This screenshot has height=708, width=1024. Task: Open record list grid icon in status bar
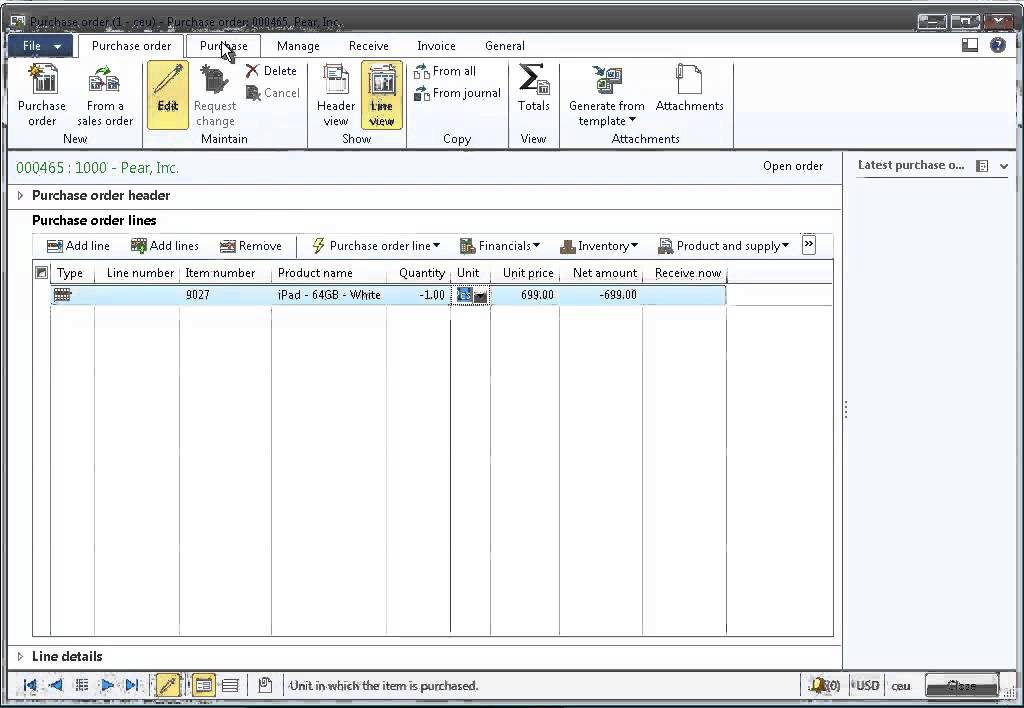[82, 685]
